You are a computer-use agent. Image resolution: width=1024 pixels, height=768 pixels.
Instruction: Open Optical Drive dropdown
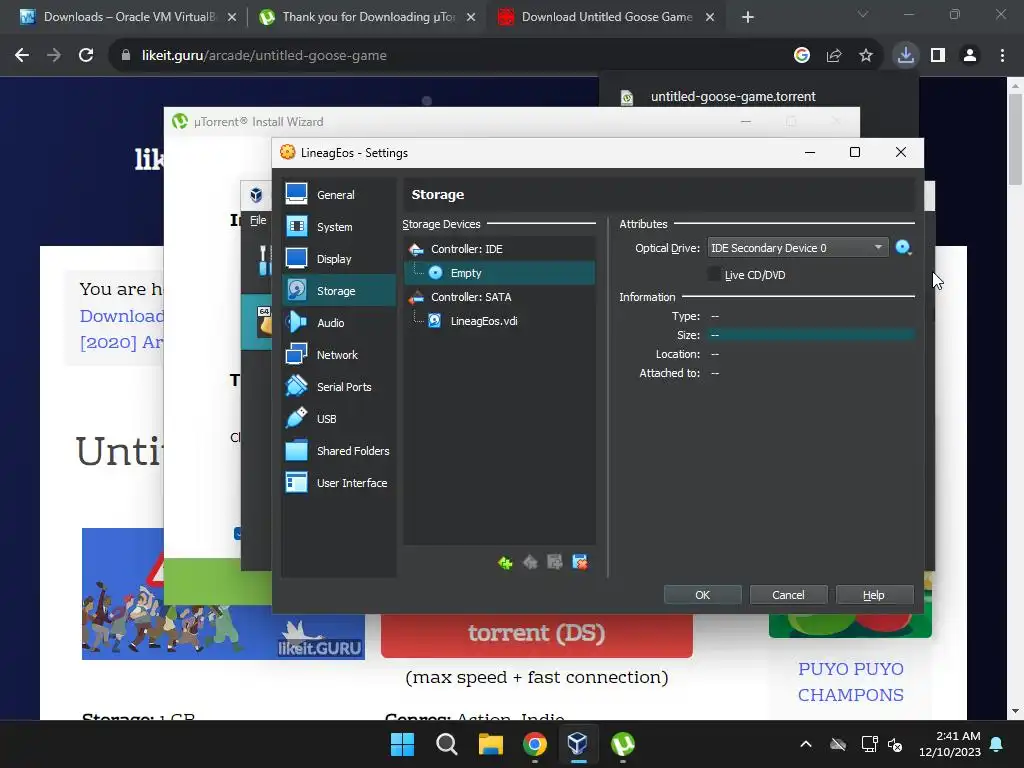point(797,248)
